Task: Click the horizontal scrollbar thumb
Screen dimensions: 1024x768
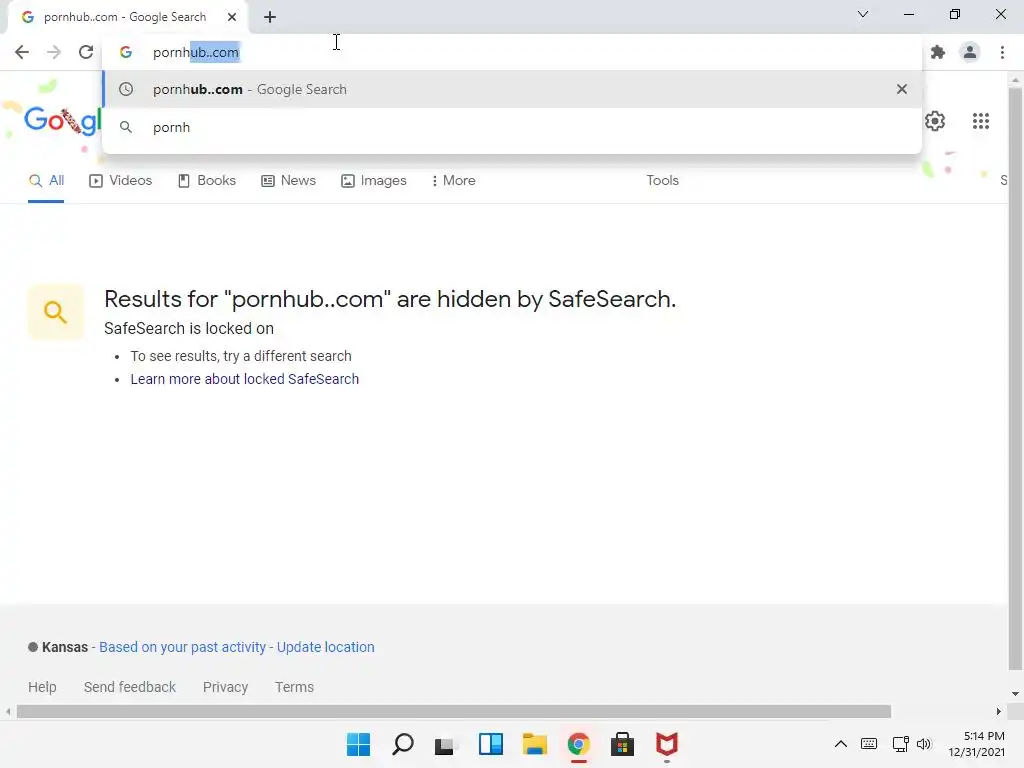Action: click(454, 712)
